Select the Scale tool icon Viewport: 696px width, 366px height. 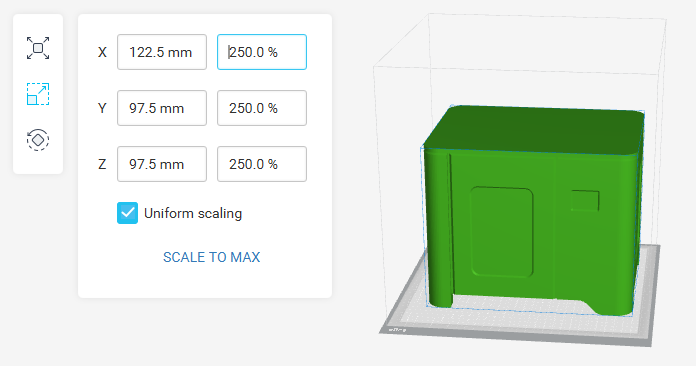pyautogui.click(x=38, y=94)
